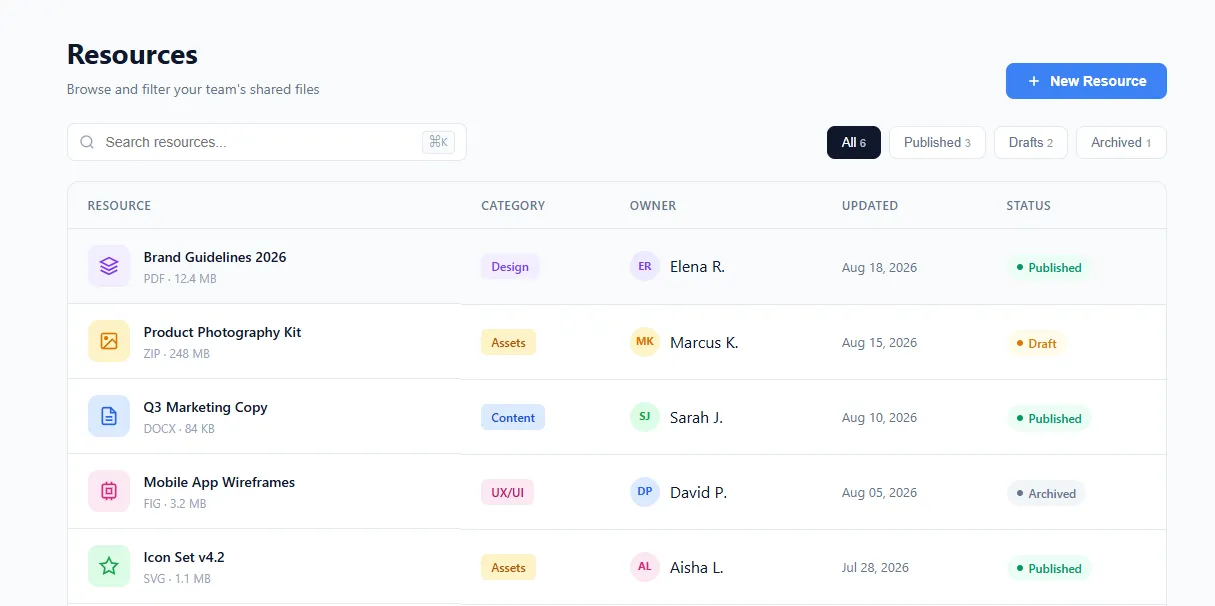Image resolution: width=1215 pixels, height=606 pixels.
Task: Open the Product Photography Kit title
Action: [x=222, y=332]
